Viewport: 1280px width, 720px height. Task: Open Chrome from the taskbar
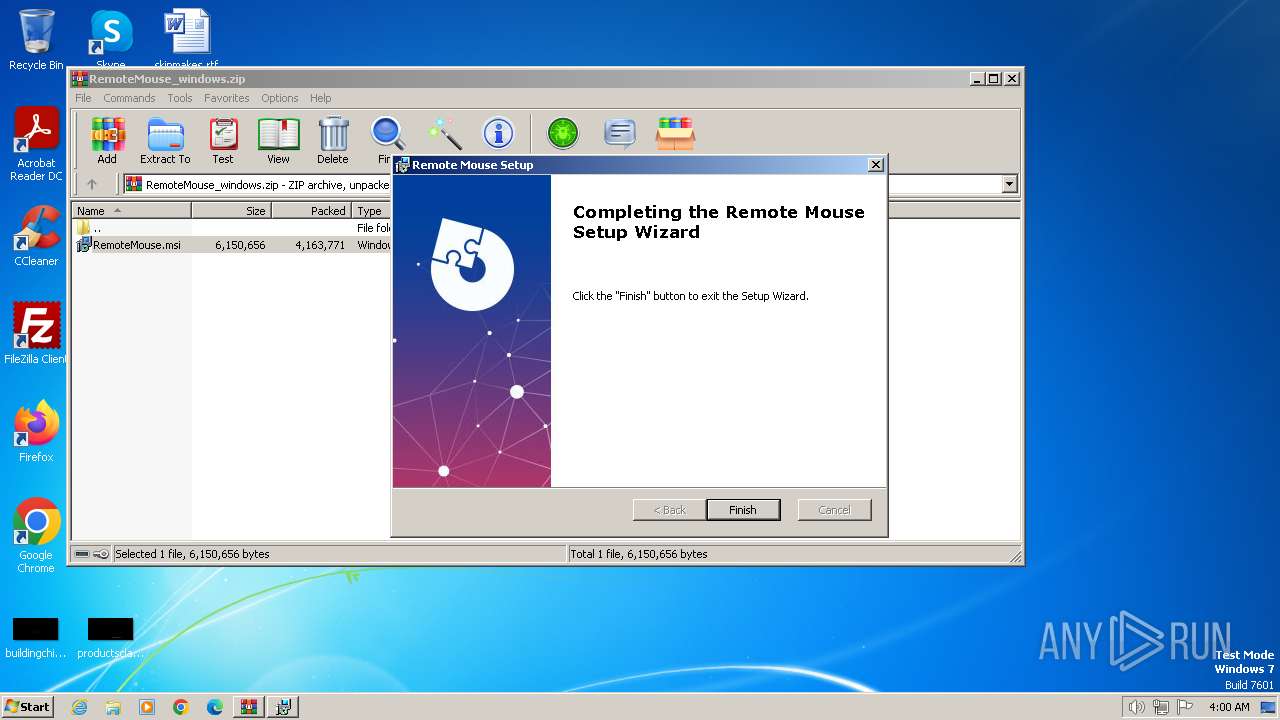[x=181, y=707]
